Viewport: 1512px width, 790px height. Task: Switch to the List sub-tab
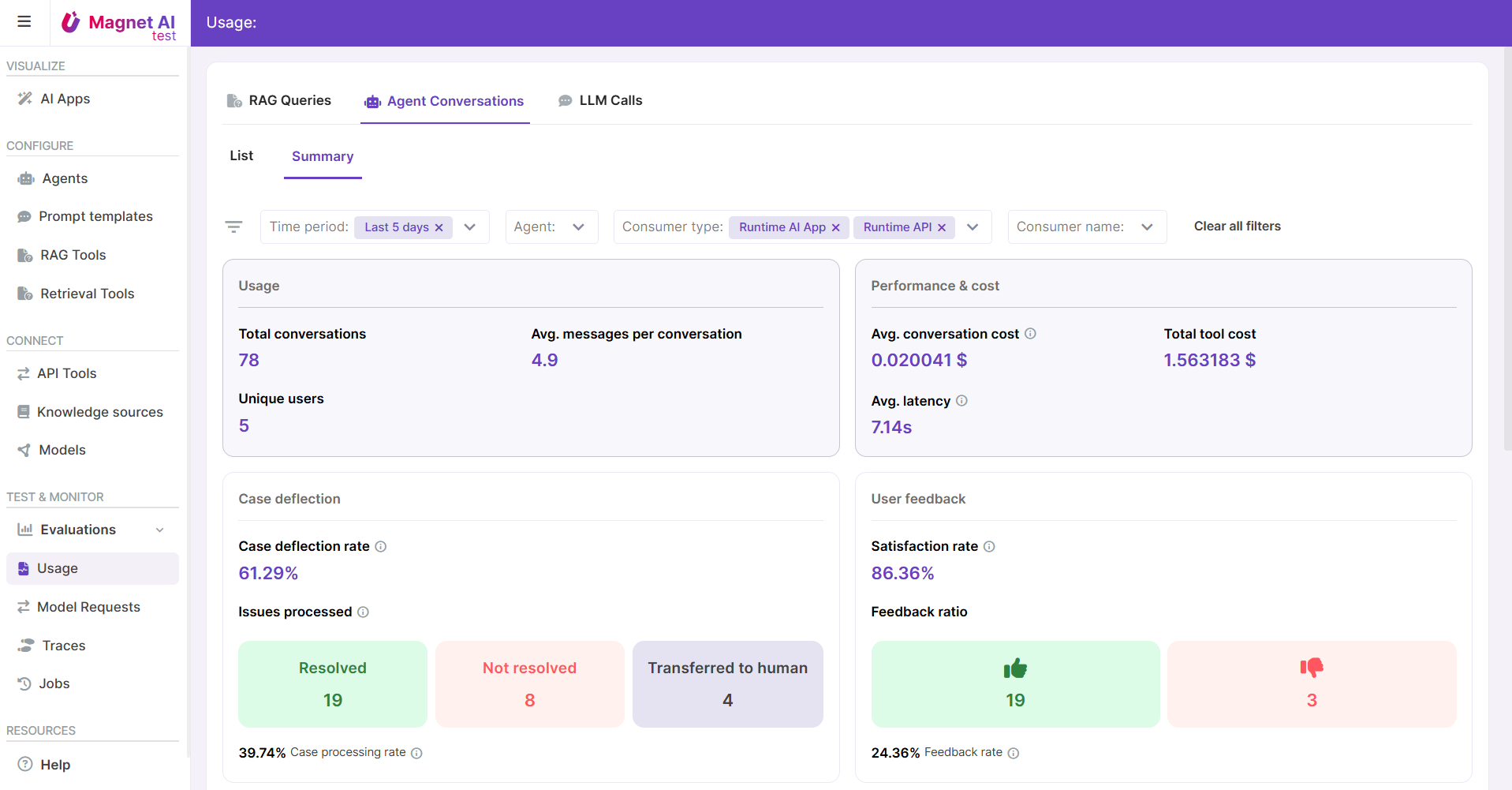241,155
